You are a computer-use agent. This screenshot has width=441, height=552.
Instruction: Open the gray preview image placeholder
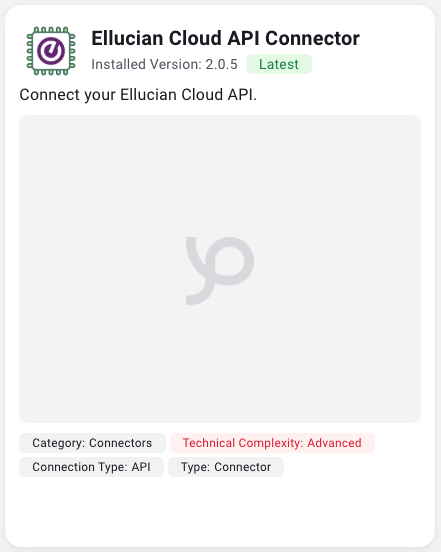[x=220, y=269]
